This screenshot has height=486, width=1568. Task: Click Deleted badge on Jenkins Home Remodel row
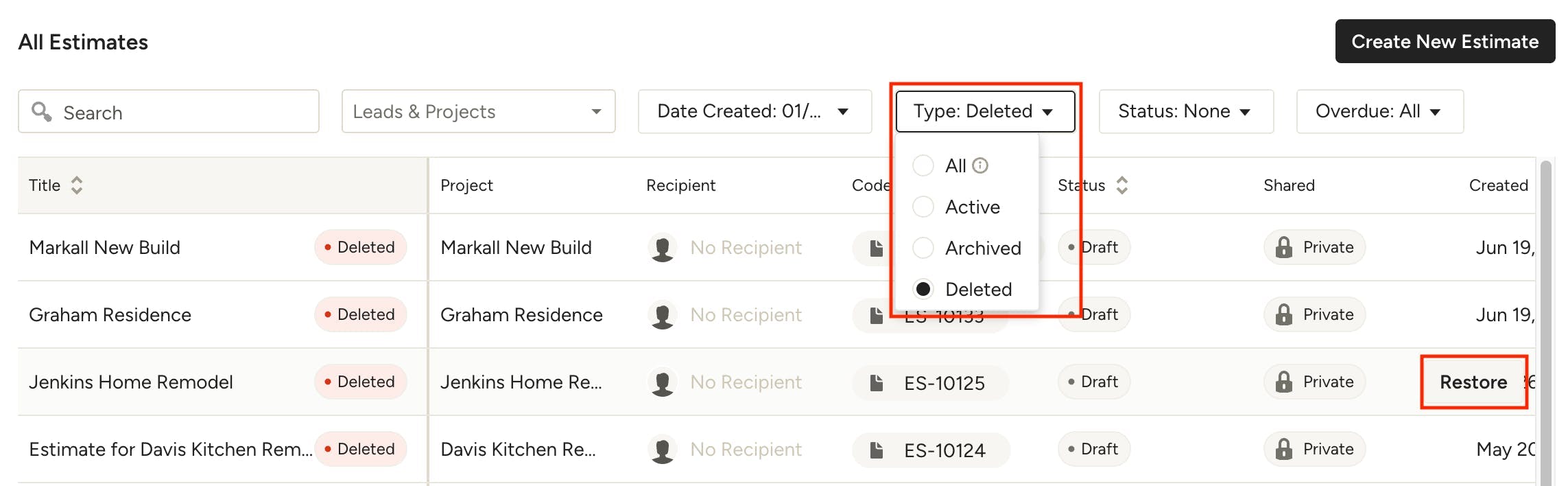coord(361,382)
